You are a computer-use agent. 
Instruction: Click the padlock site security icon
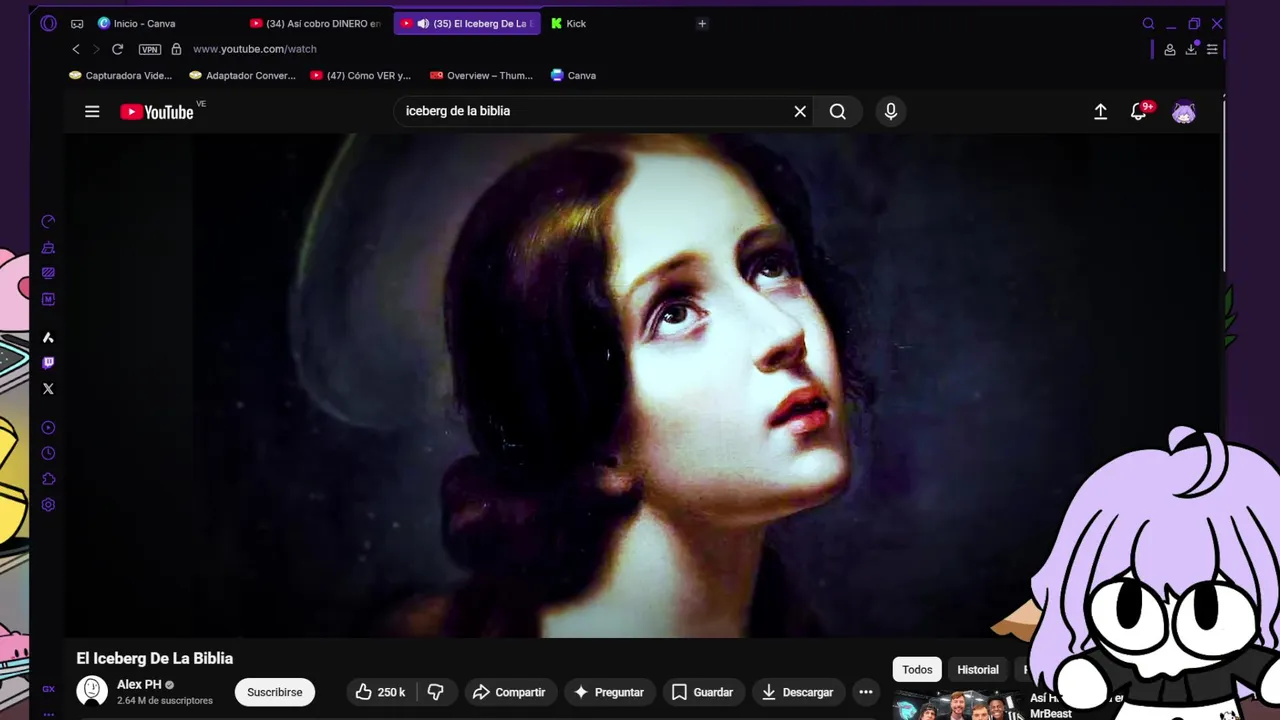pyautogui.click(x=176, y=49)
